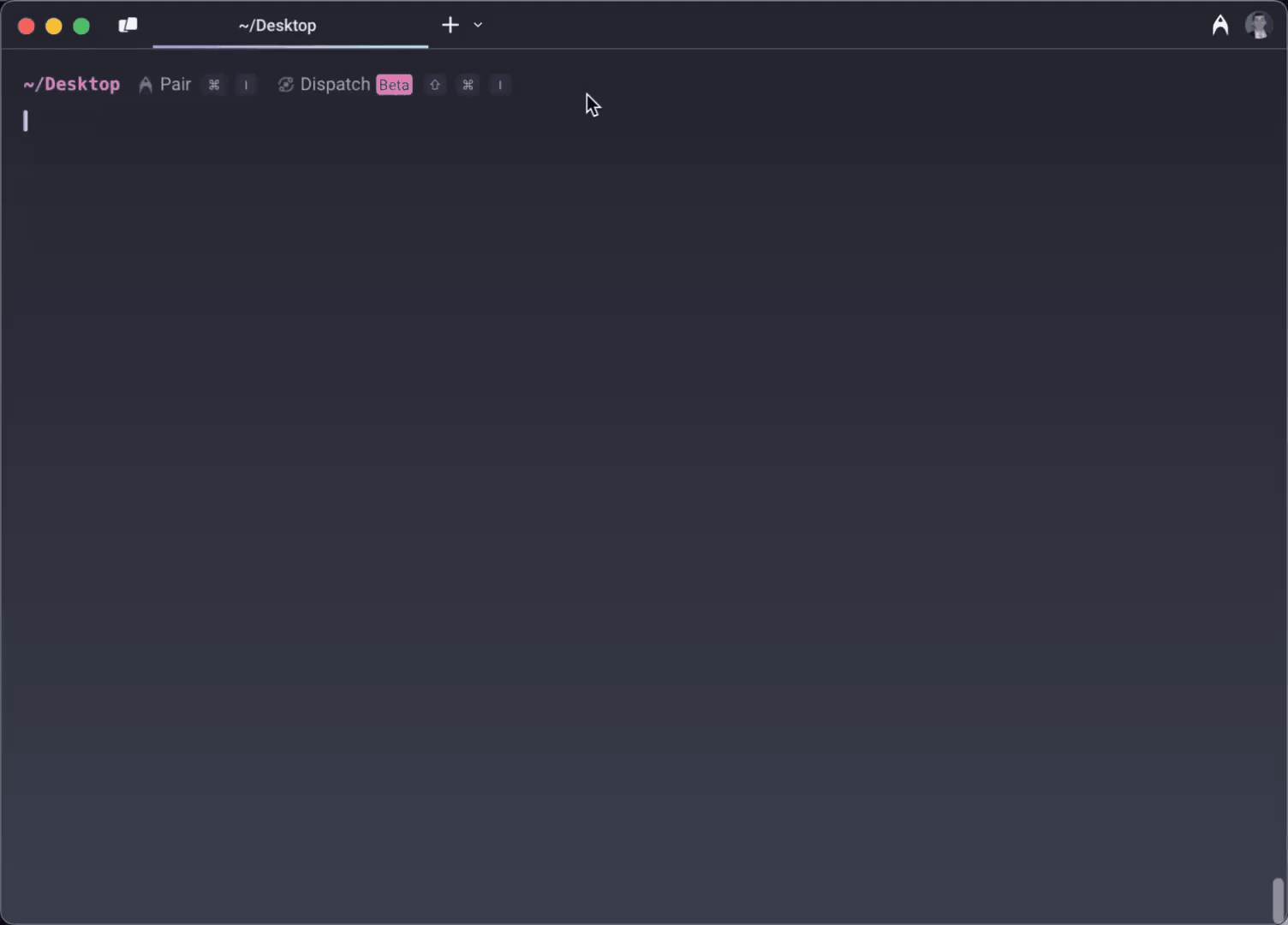
Task: Click the Beta pink badge
Action: click(x=394, y=85)
